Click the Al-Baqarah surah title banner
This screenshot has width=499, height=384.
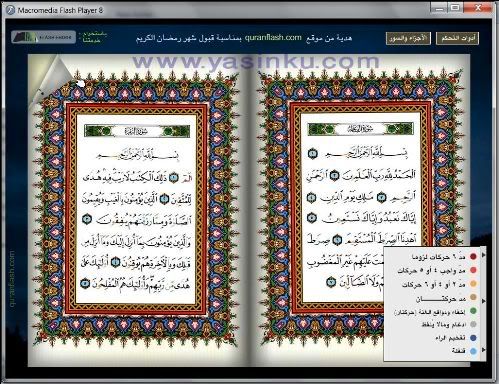click(137, 131)
